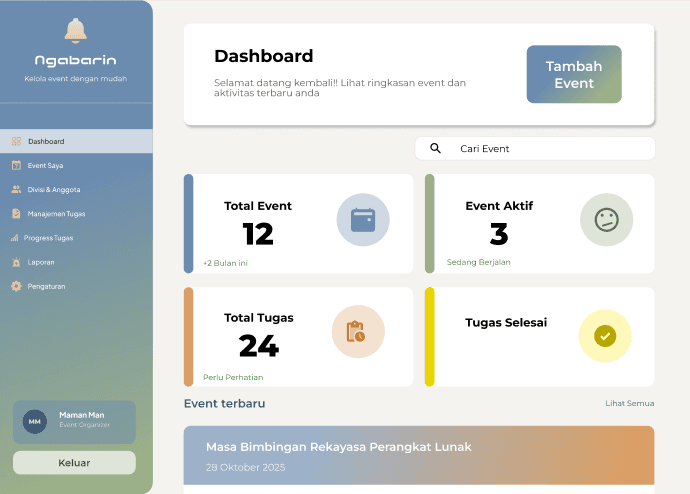Click the 'Event terbaru' heading

click(x=224, y=403)
